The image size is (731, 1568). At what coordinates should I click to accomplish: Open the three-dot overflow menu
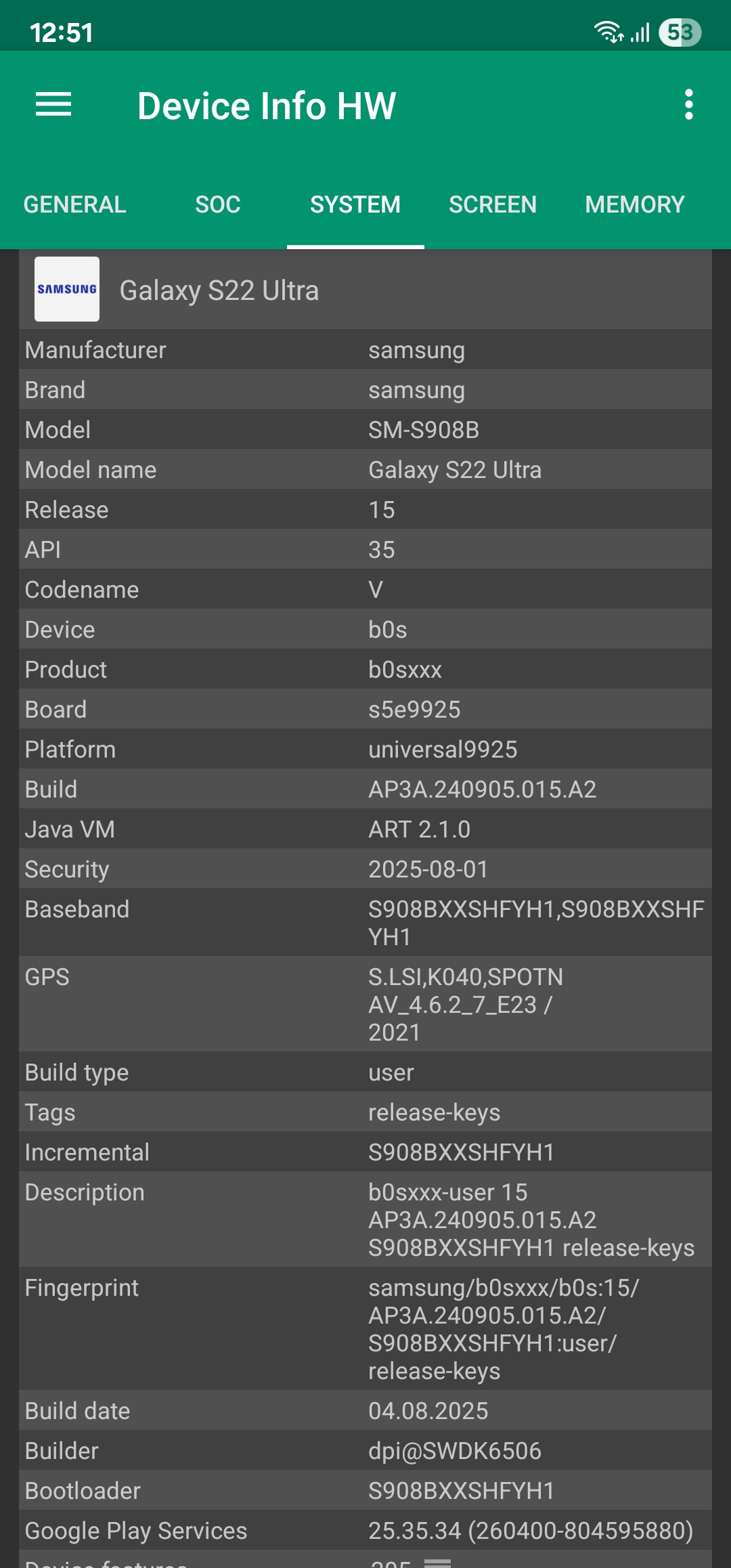pos(688,105)
